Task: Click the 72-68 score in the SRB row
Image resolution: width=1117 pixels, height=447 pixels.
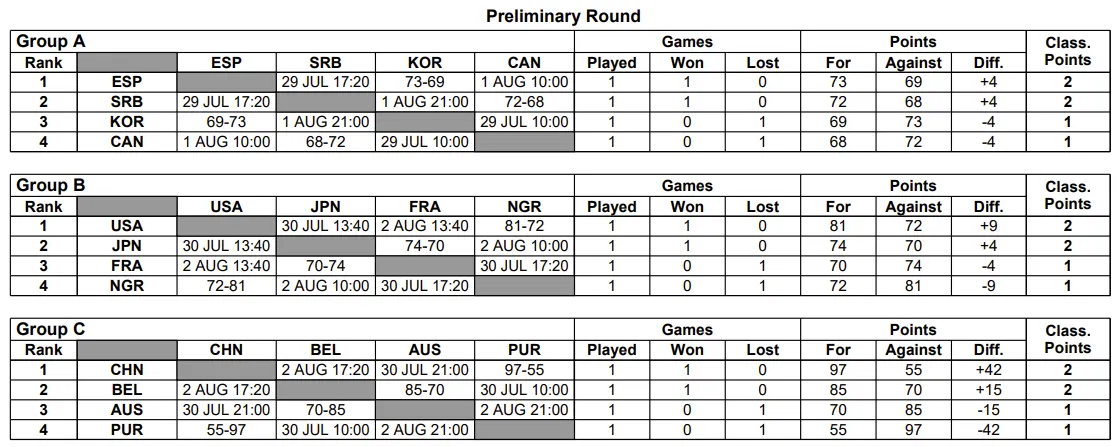Action: pyautogui.click(x=524, y=102)
